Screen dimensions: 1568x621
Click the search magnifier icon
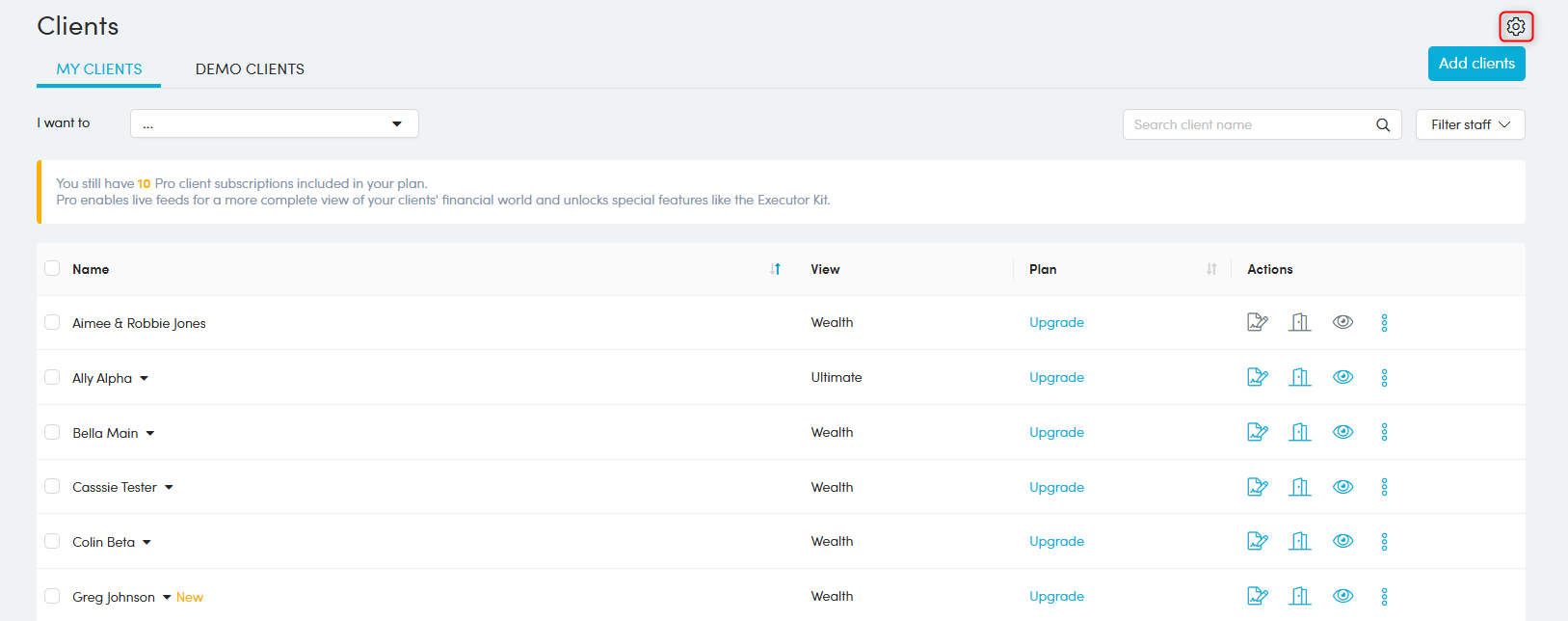point(1383,124)
